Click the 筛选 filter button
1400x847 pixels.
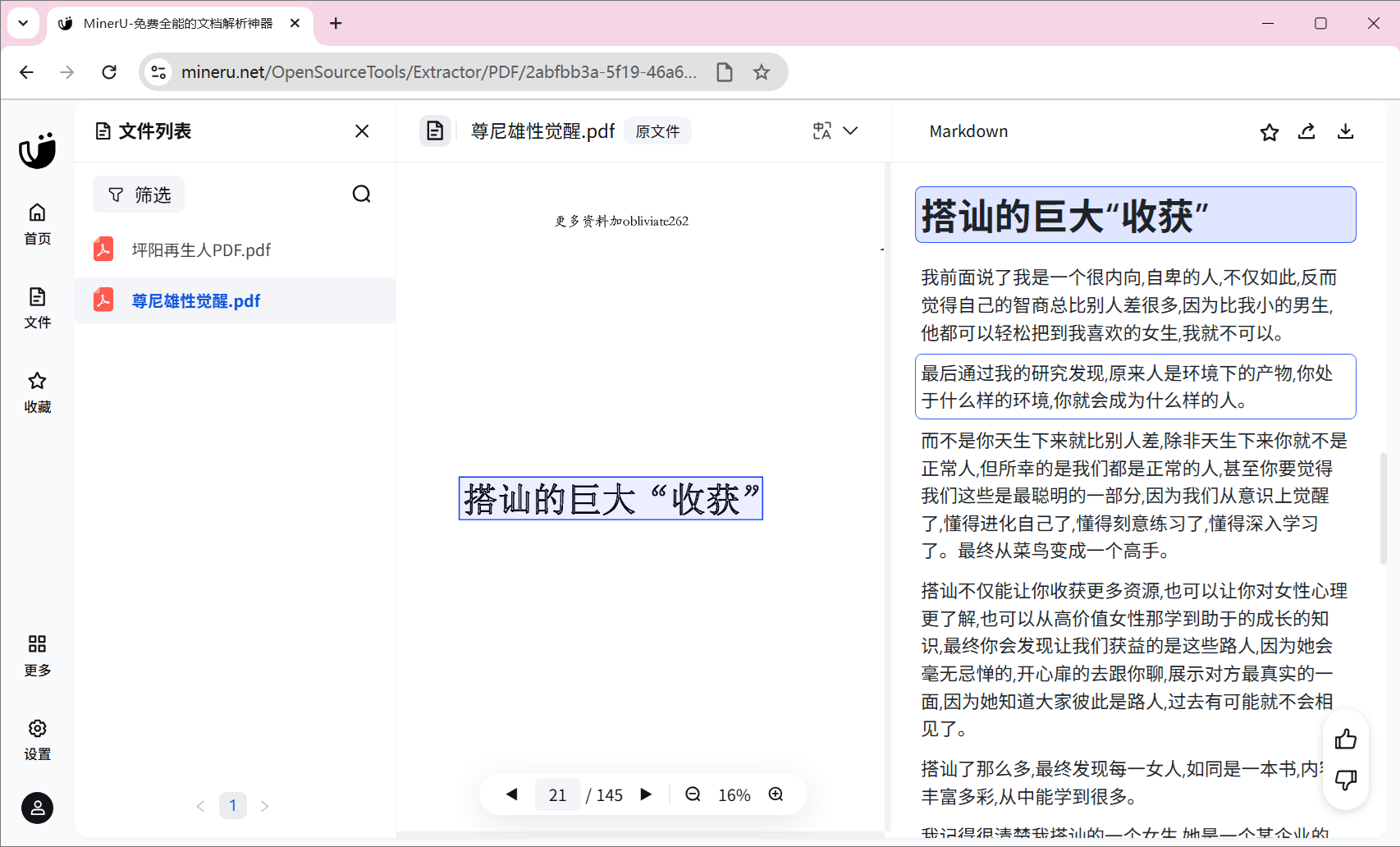[x=139, y=195]
